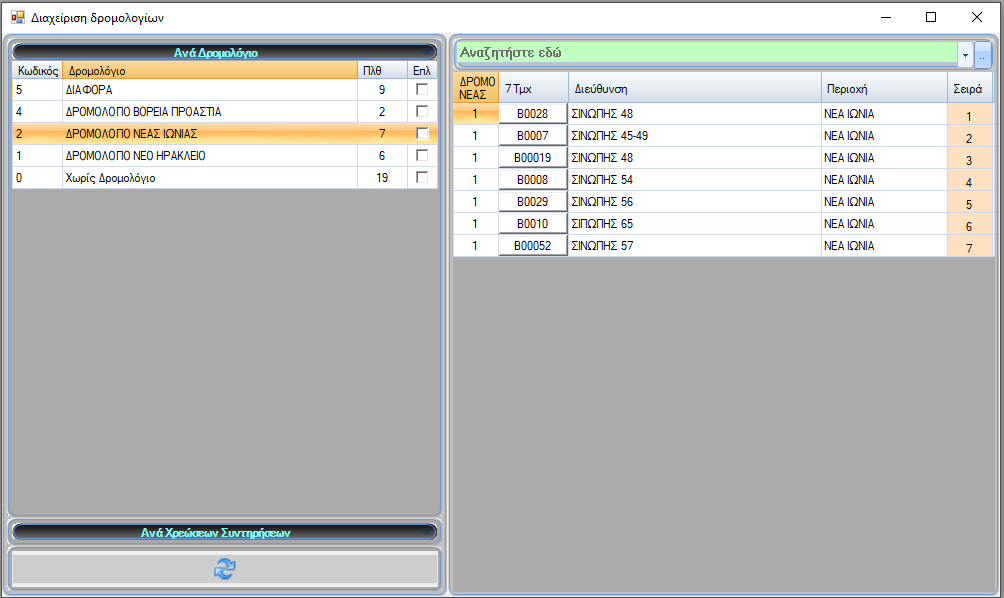Collapse the Ανά Δρομολόγιο panel header
This screenshot has width=1004, height=598.
[x=225, y=52]
